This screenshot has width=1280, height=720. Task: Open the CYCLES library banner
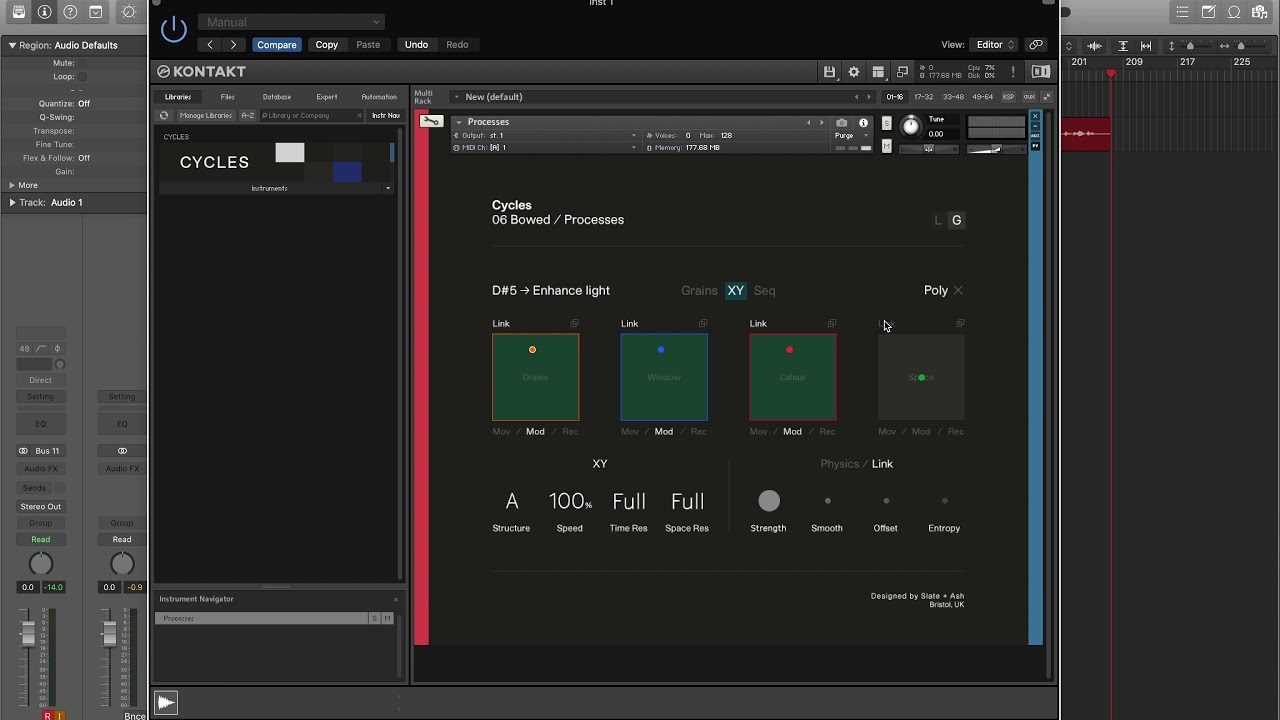point(275,162)
